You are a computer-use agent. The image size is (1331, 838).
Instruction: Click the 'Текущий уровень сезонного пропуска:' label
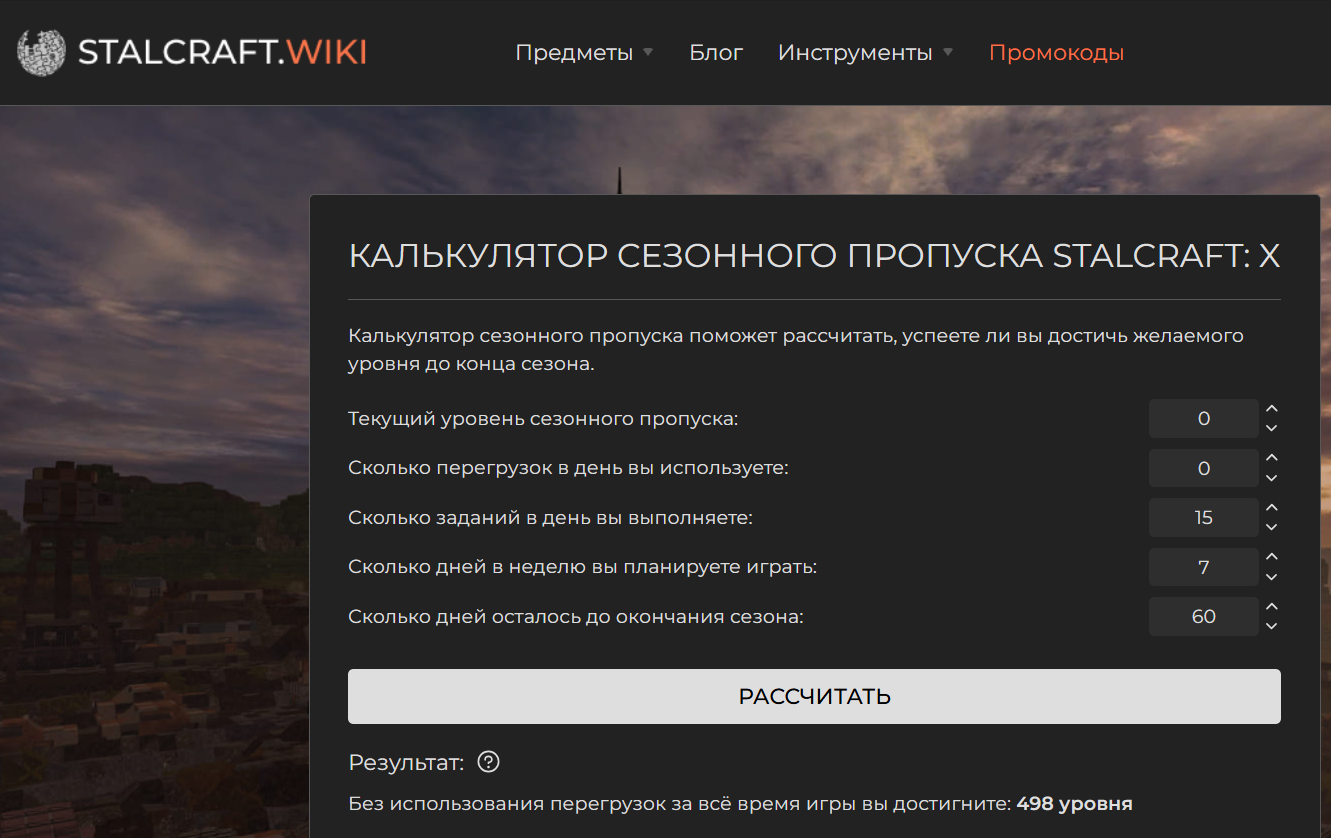tap(543, 418)
